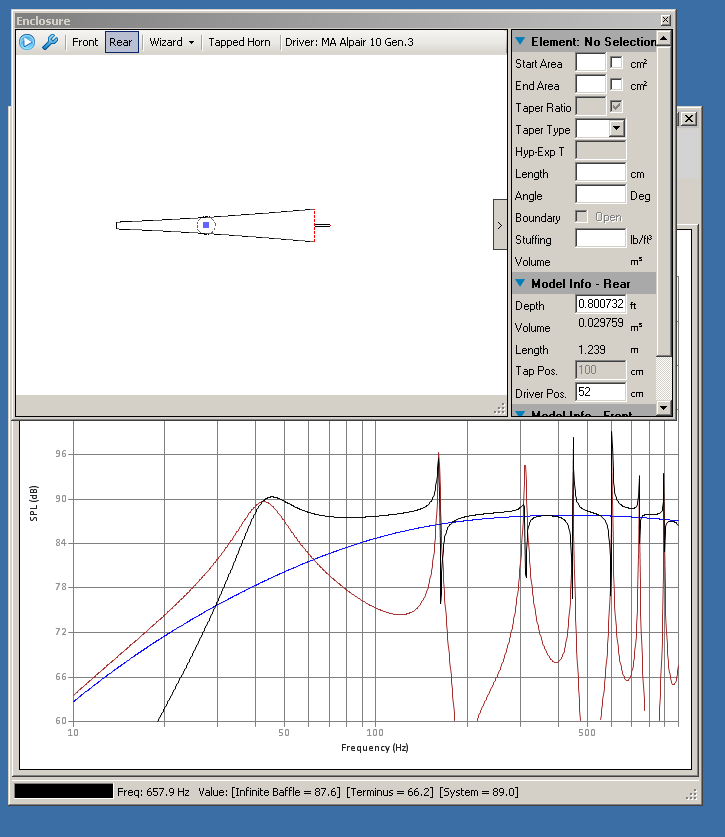Click the Start Area input field
The image size is (725, 837).
[590, 63]
